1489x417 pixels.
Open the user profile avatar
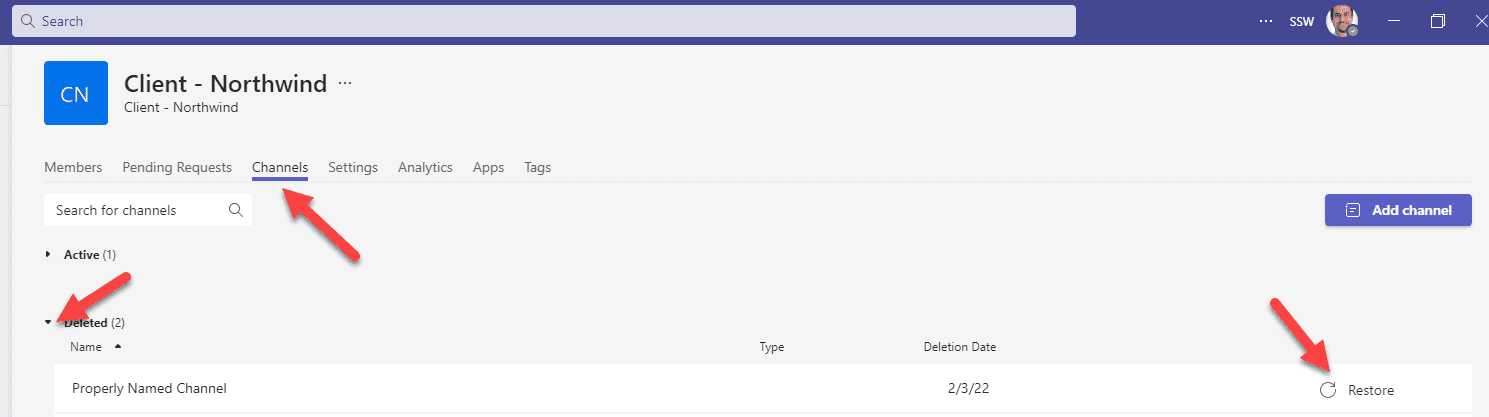click(x=1341, y=21)
